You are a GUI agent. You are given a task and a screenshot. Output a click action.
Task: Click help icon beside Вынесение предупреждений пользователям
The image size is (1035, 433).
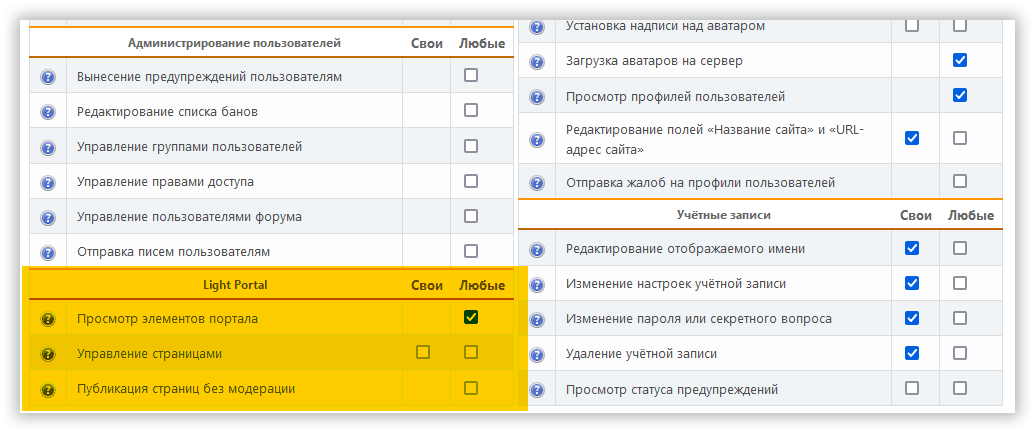point(47,77)
